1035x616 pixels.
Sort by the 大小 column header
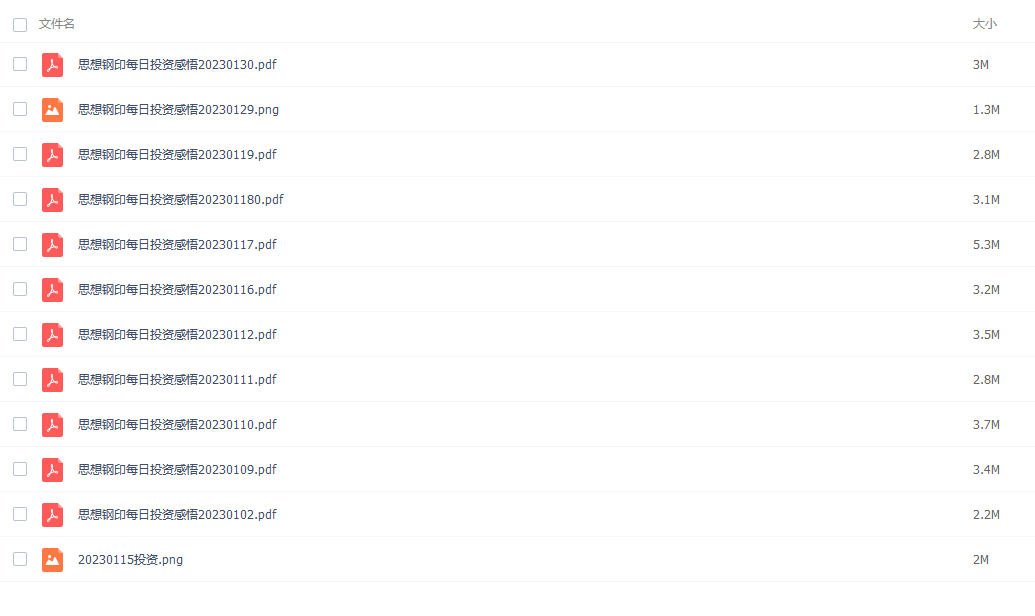pos(984,24)
